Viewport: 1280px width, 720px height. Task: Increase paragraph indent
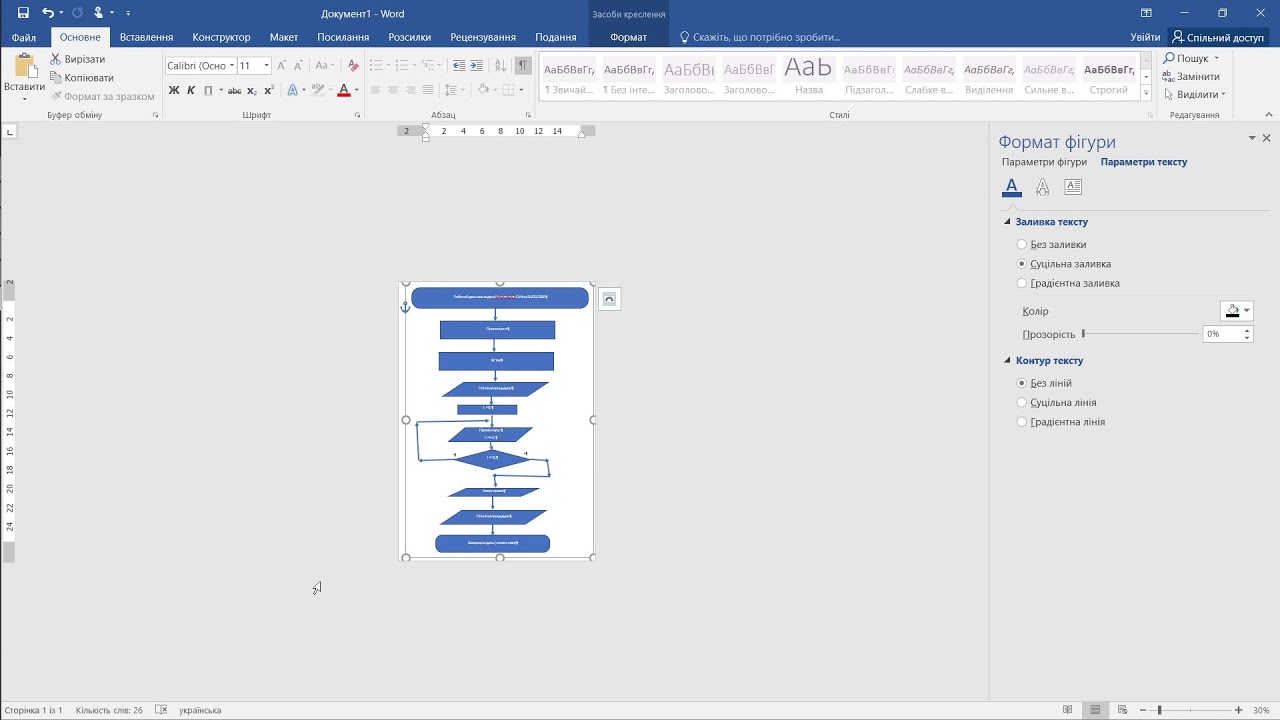478,65
